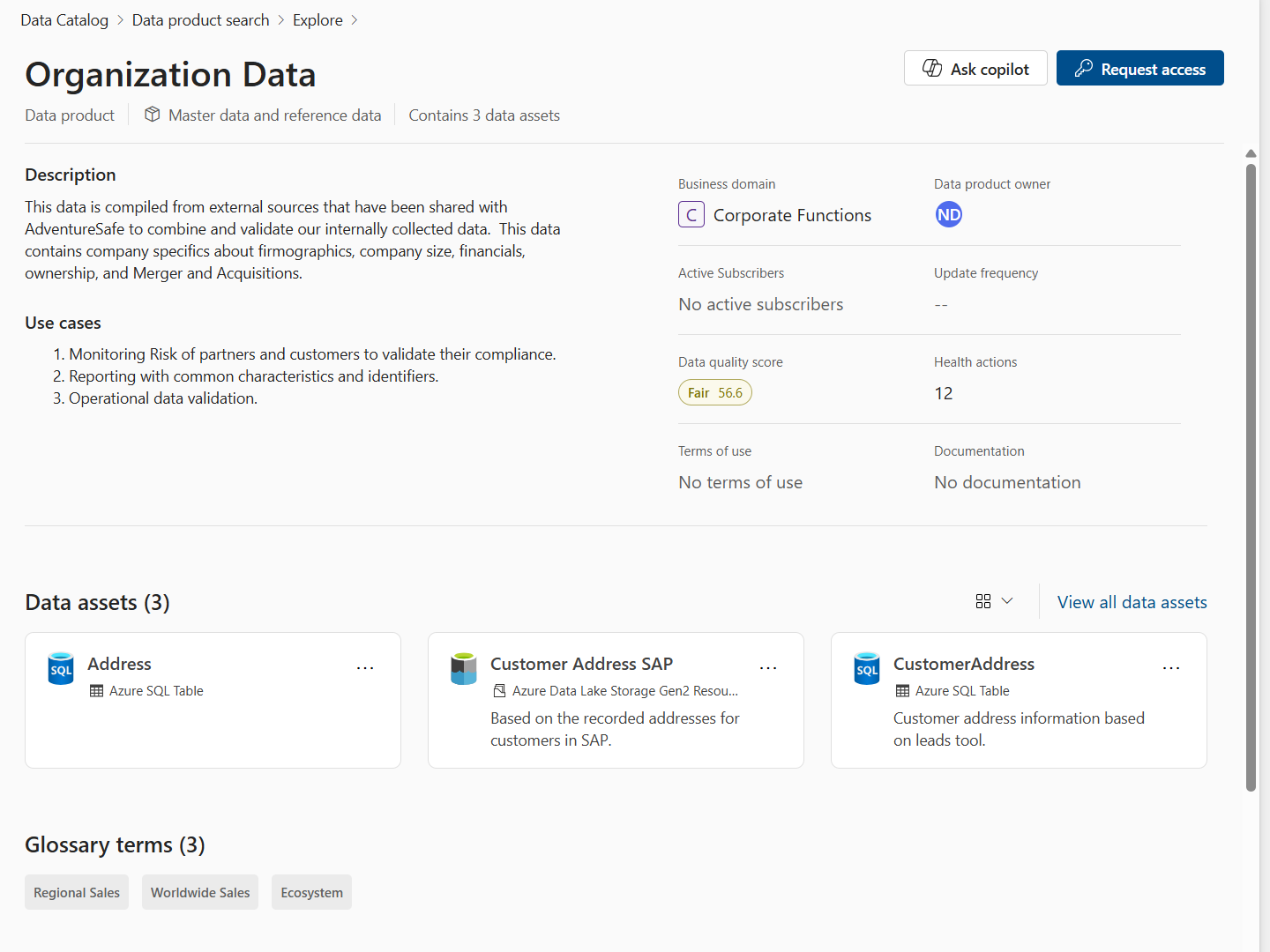Click the CustomerAddress SQL database icon
This screenshot has width=1270, height=952.
tap(867, 669)
